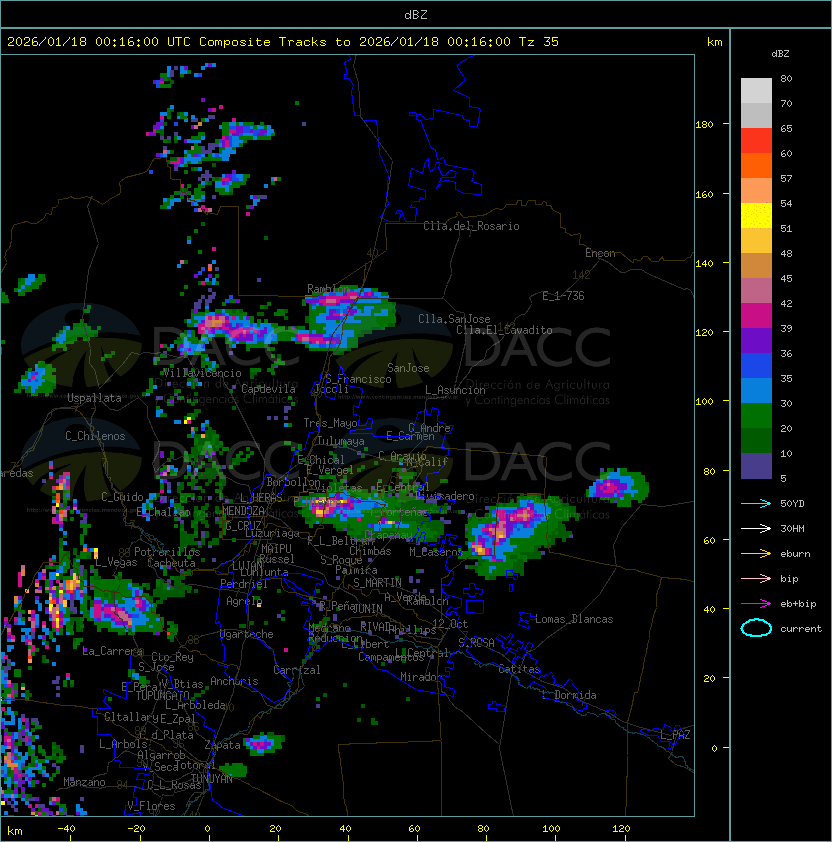Image resolution: width=832 pixels, height=842 pixels.
Task: Click the cyan 50YD arrow icon in legend
Action: (756, 504)
